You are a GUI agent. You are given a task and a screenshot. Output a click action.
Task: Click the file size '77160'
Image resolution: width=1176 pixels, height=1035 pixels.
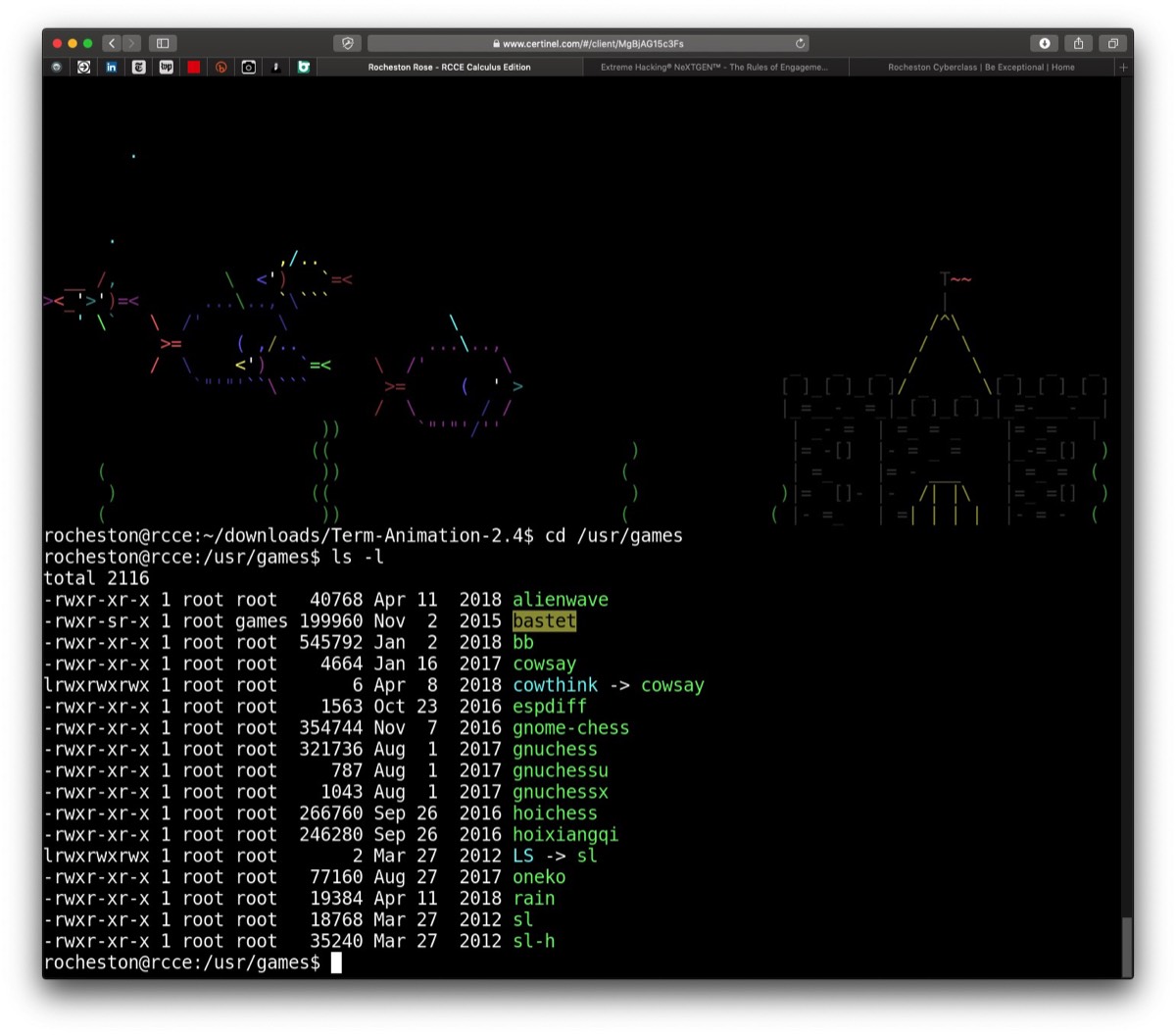click(x=336, y=877)
